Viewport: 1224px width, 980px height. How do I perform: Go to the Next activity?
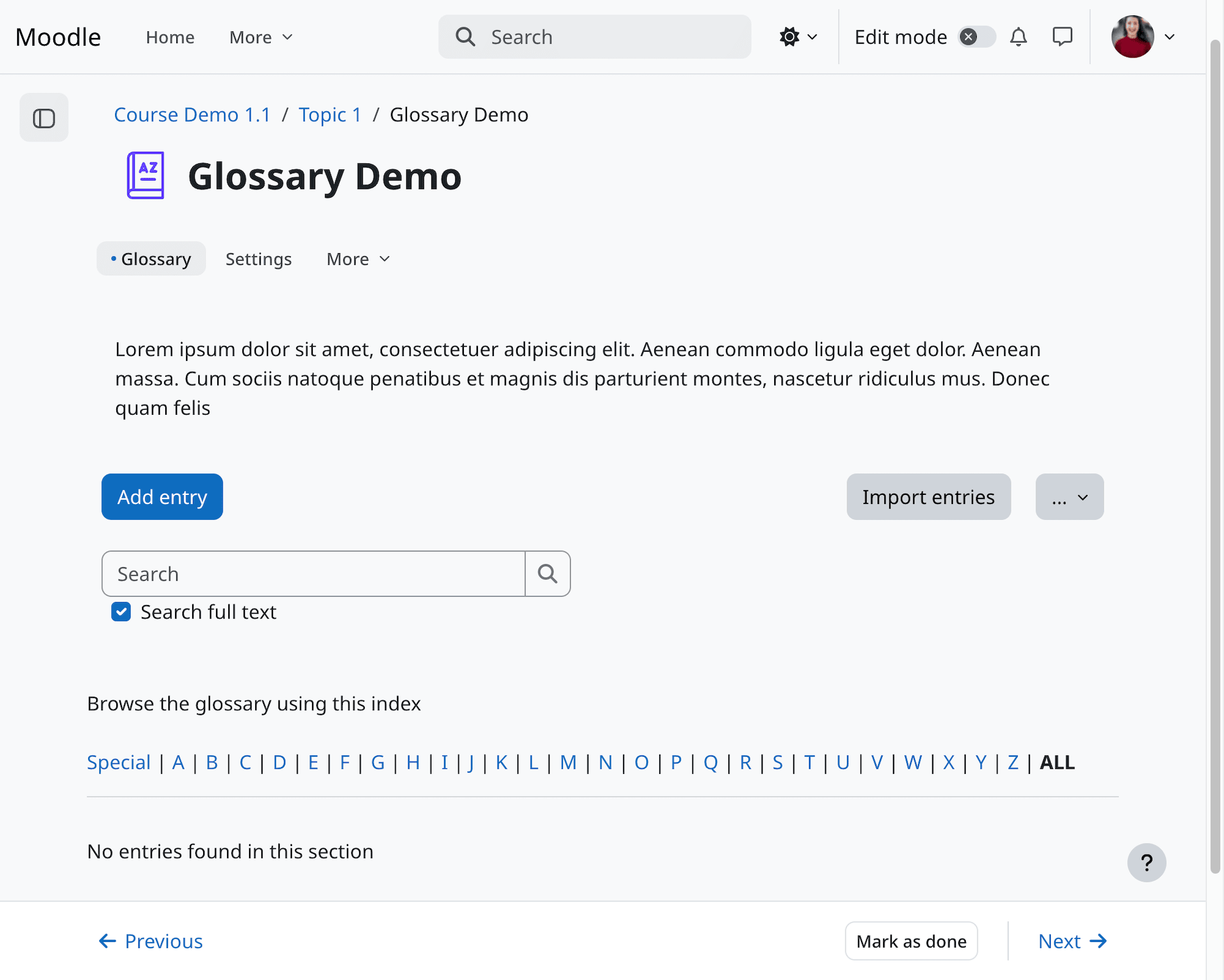[1073, 941]
